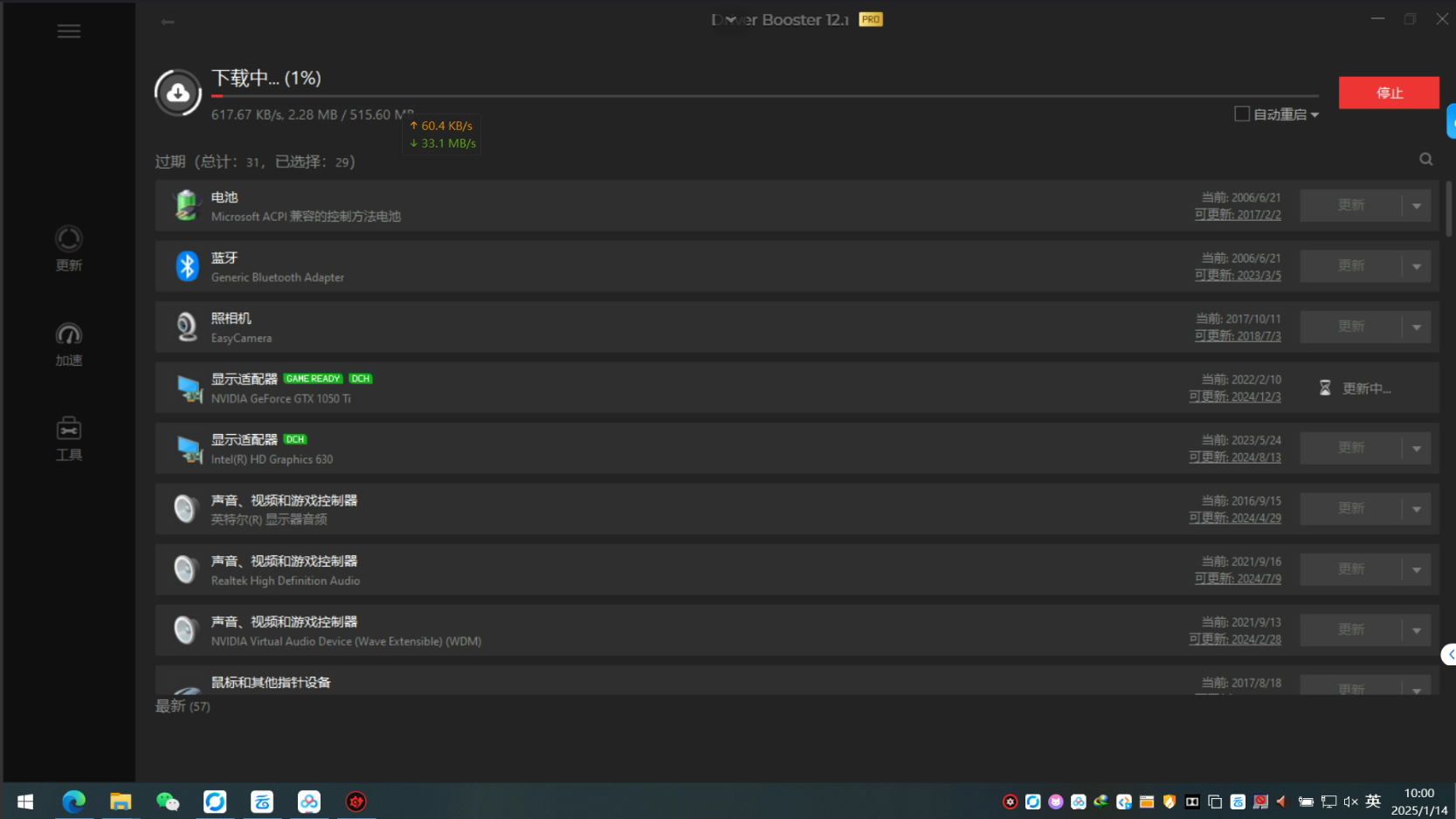The width and height of the screenshot is (1456, 819).
Task: Click the NVIDIA GeForce display adapter icon
Action: (189, 388)
